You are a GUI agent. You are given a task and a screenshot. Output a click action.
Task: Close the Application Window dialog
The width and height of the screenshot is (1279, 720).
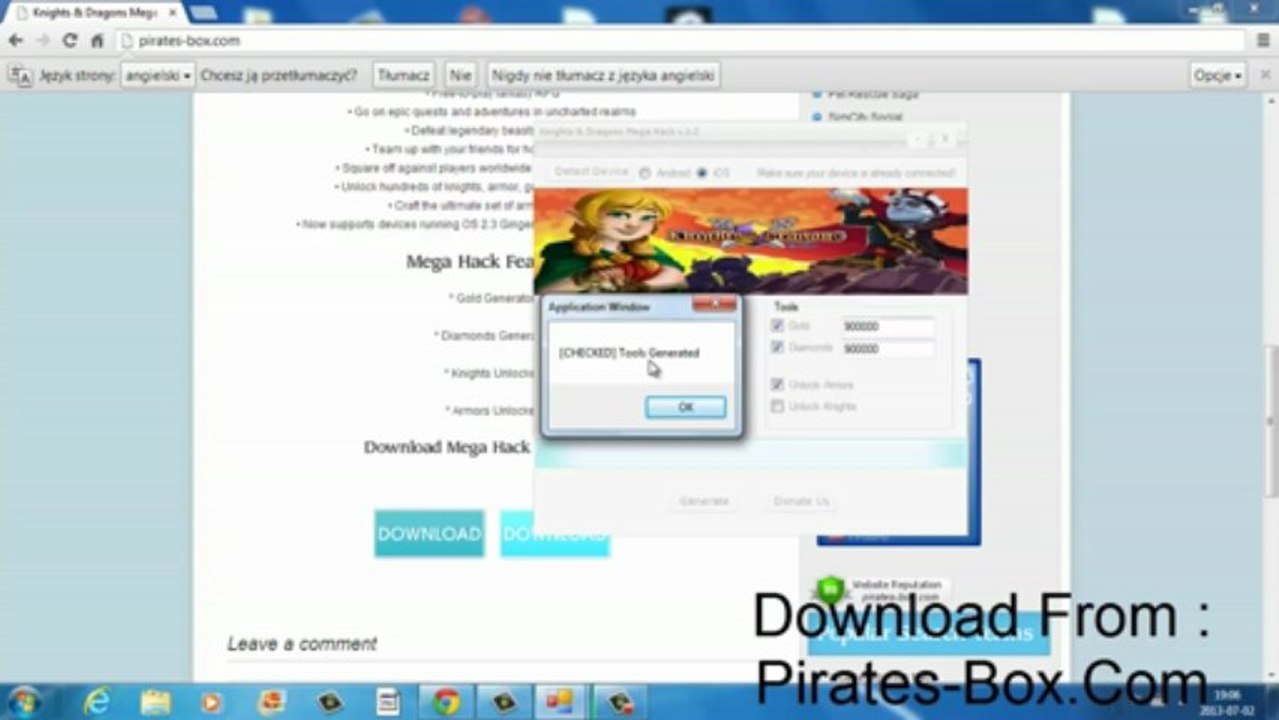coord(714,304)
